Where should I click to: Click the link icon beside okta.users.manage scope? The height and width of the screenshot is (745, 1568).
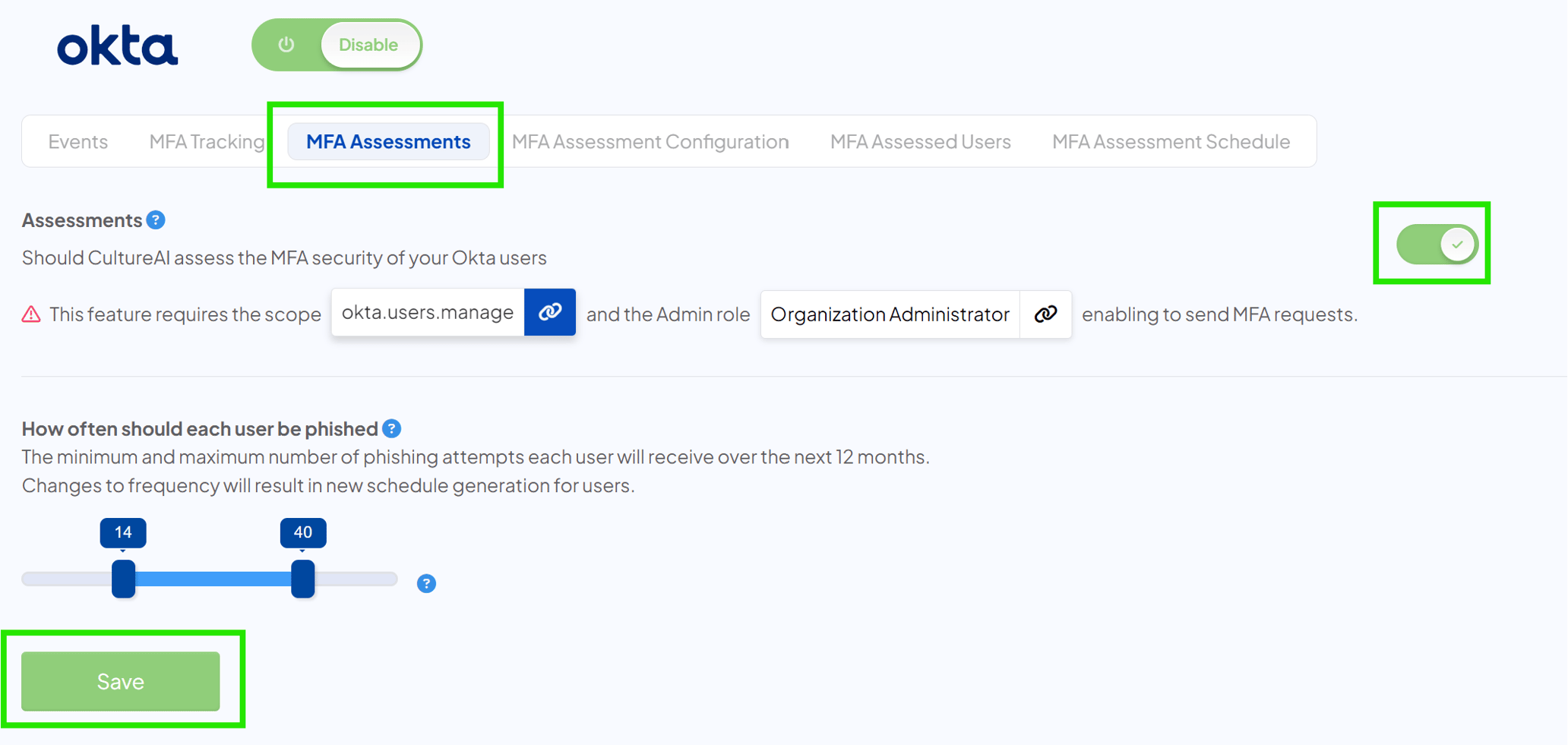click(549, 312)
